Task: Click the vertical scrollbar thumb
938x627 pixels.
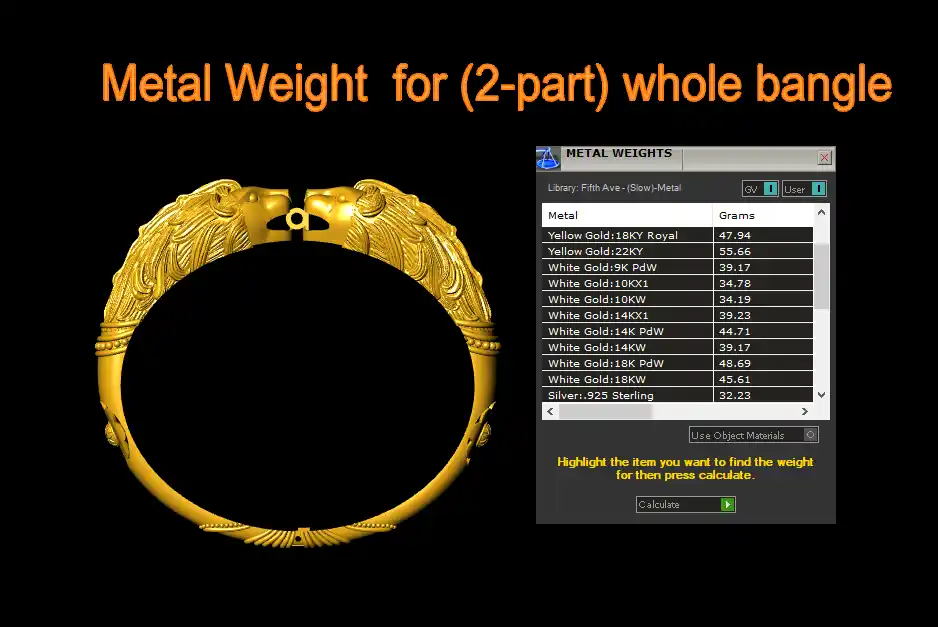Action: click(x=822, y=276)
